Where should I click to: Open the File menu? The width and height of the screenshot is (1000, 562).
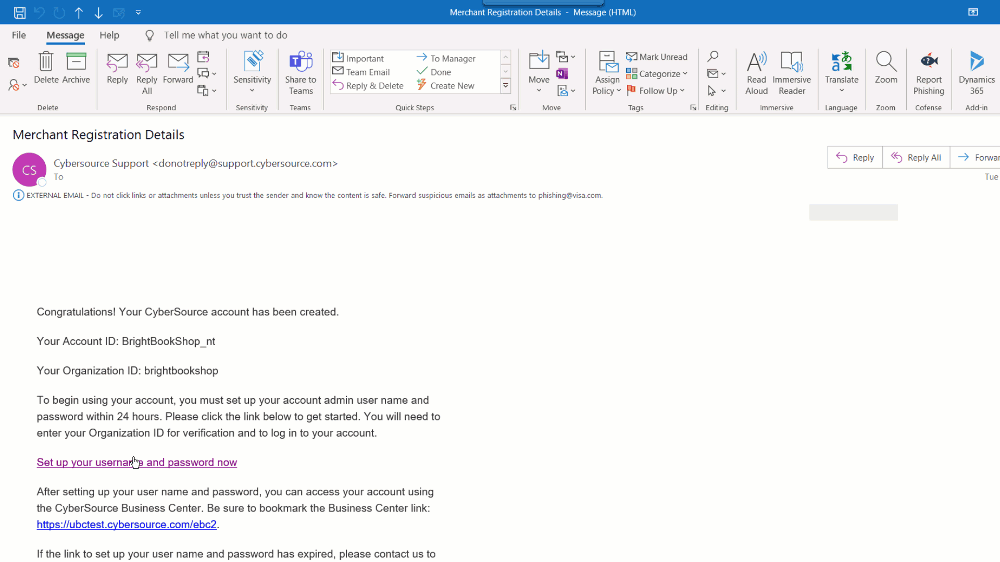coord(19,35)
